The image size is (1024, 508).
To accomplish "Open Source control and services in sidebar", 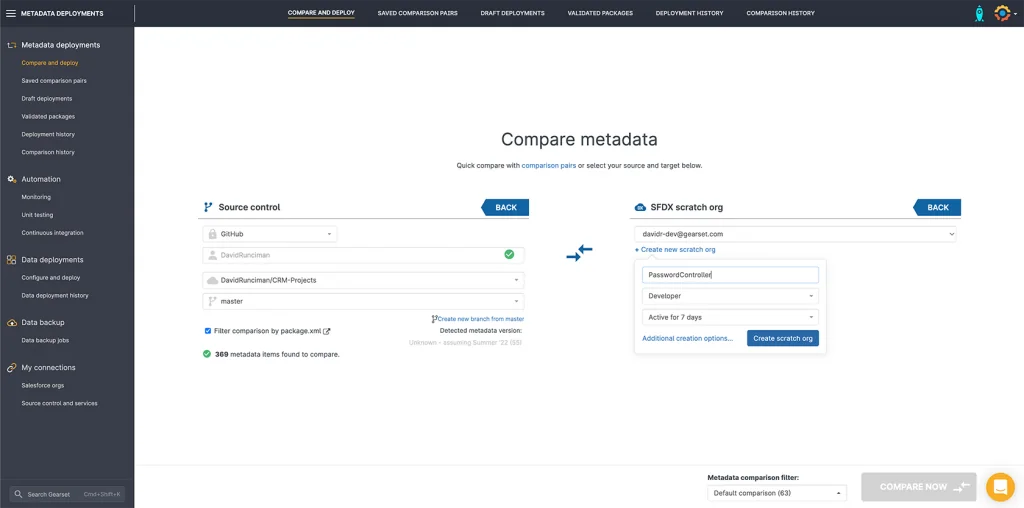I will tap(59, 404).
